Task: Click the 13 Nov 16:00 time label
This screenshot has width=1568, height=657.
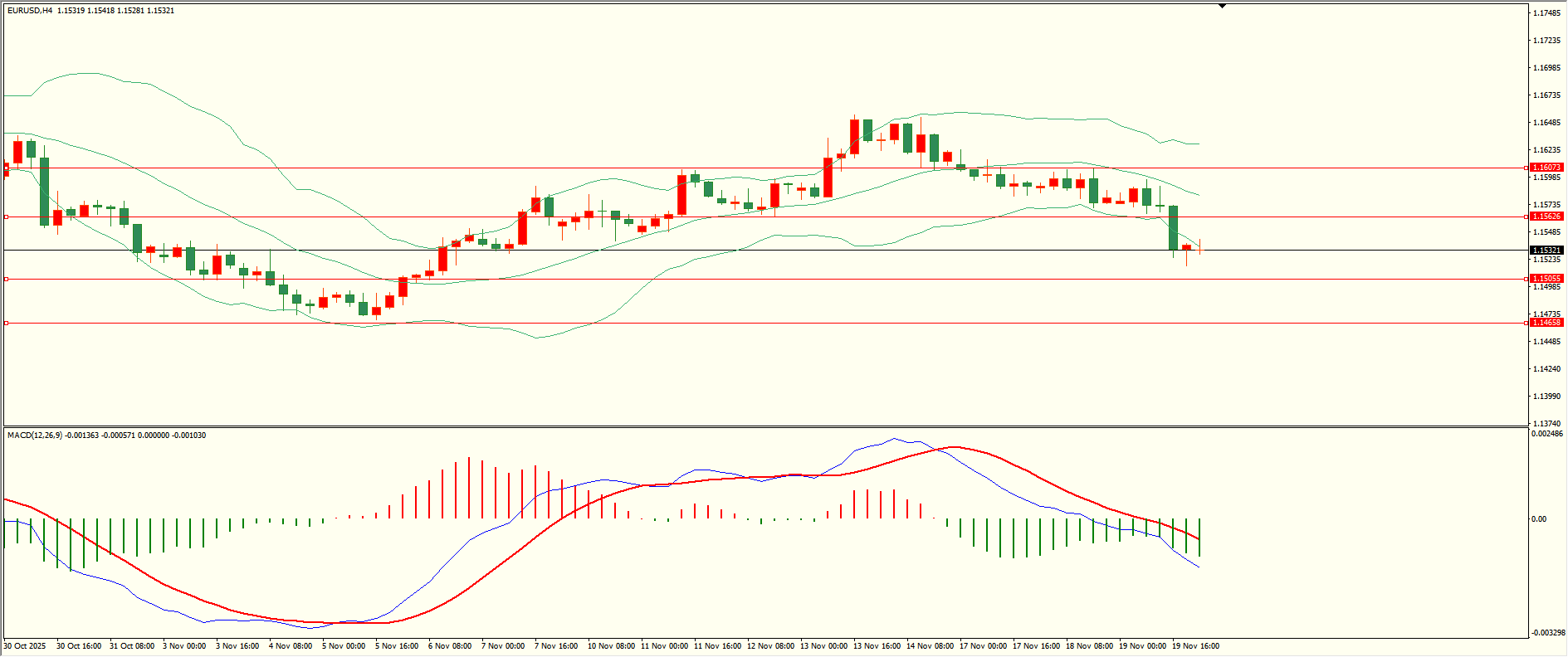Action: (877, 646)
